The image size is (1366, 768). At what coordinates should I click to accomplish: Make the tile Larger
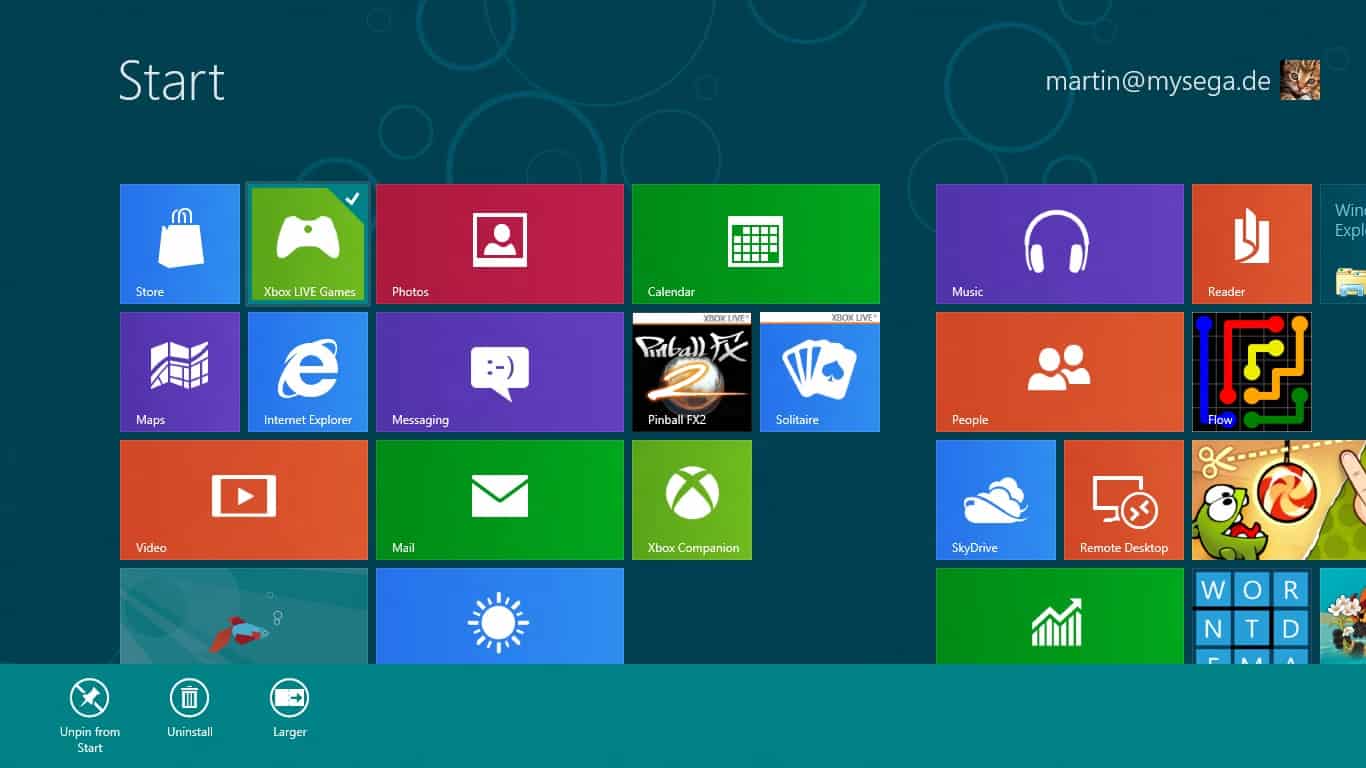tap(290, 708)
